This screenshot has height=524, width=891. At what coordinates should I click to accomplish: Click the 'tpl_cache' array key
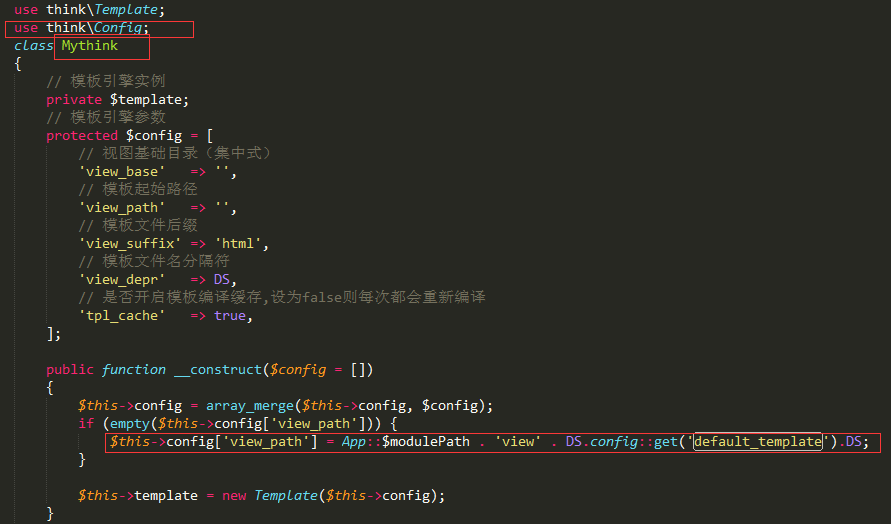(122, 315)
